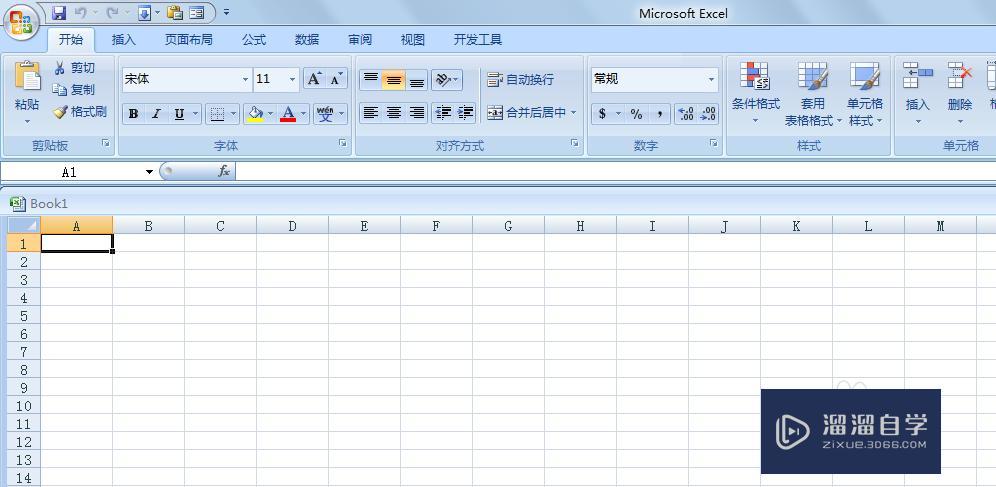Screen dimensions: 996x487
Task: Open 条件格式 conditional formatting
Action: pyautogui.click(x=755, y=93)
